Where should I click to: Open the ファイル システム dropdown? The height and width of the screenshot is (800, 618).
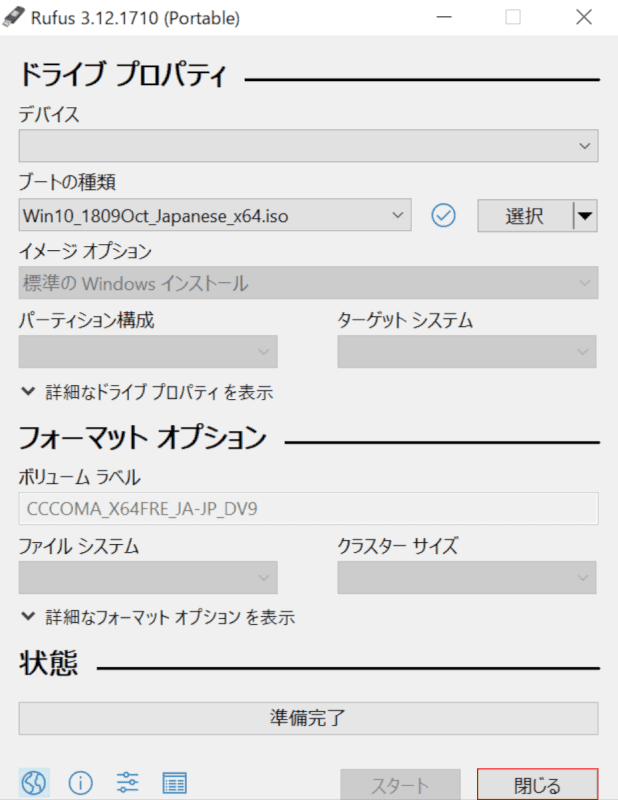pos(148,578)
